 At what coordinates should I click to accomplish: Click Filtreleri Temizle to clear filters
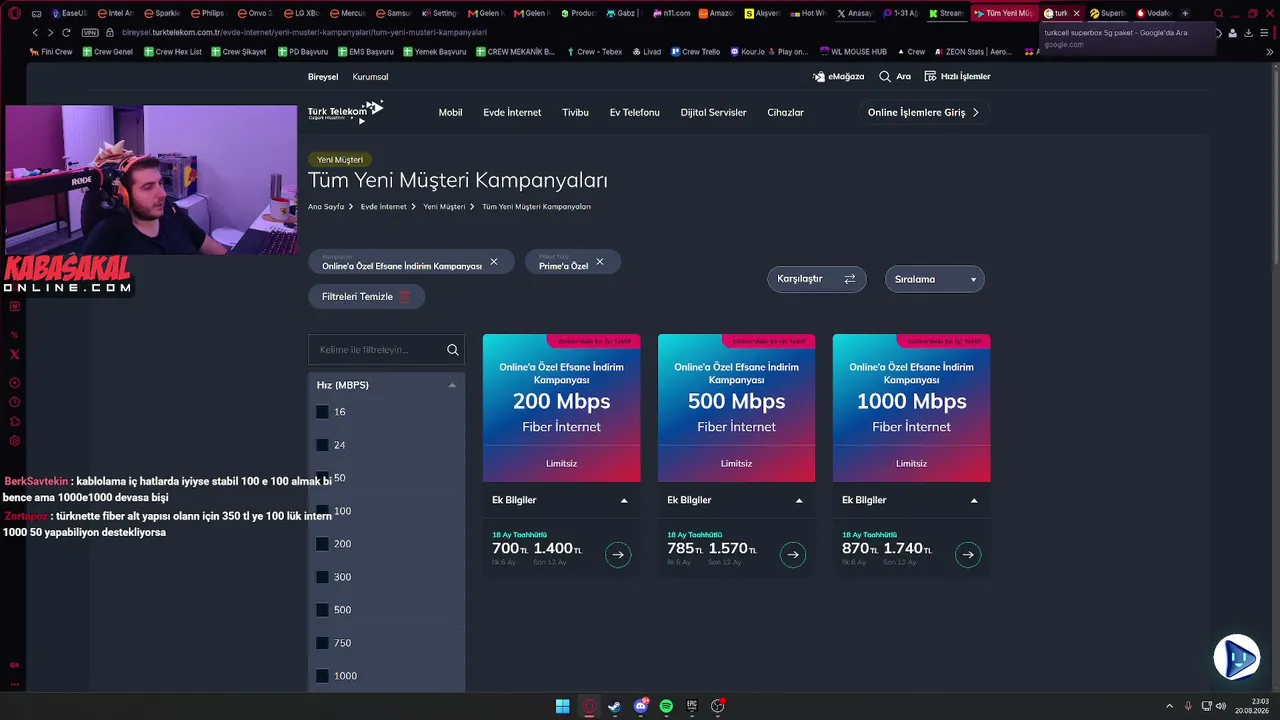[366, 296]
